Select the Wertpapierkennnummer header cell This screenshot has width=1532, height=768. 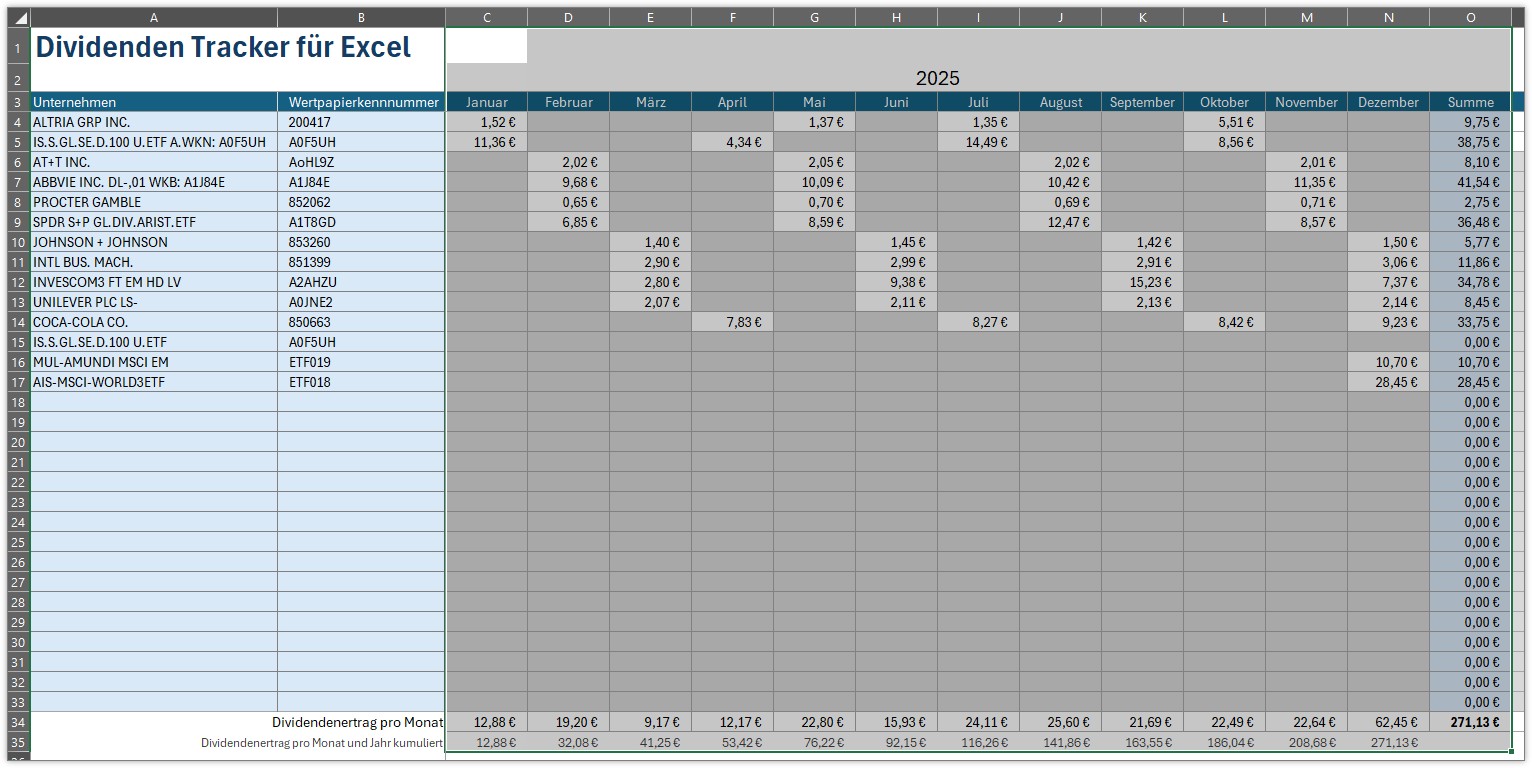[x=361, y=102]
